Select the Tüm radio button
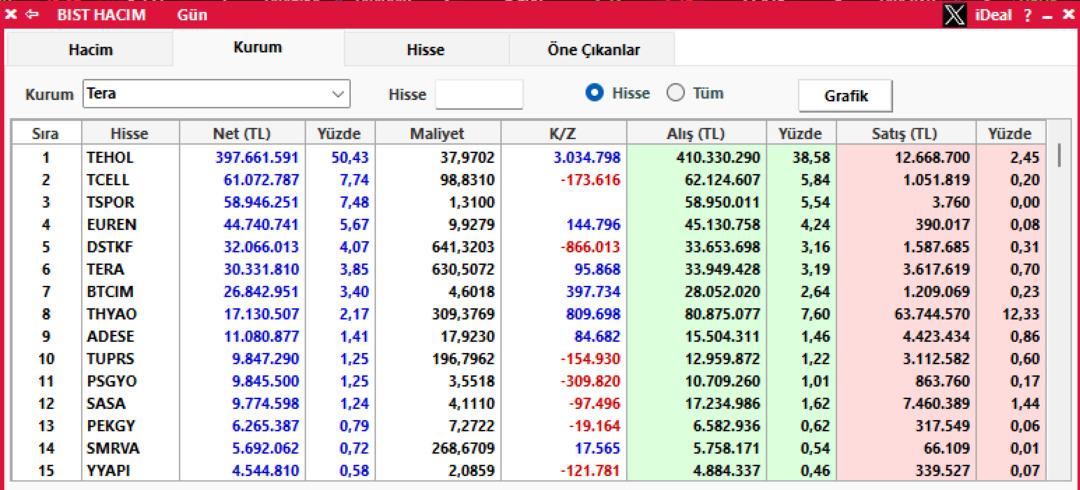 point(676,93)
